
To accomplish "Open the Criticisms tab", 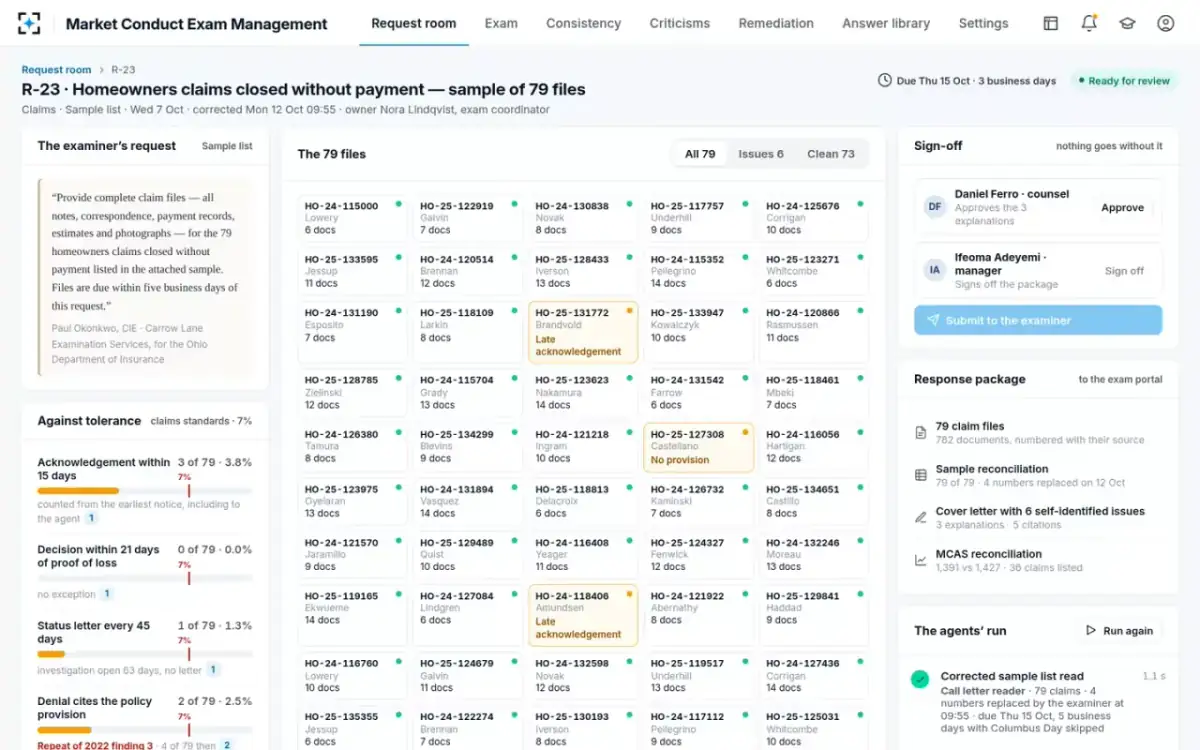I will pyautogui.click(x=679, y=23).
